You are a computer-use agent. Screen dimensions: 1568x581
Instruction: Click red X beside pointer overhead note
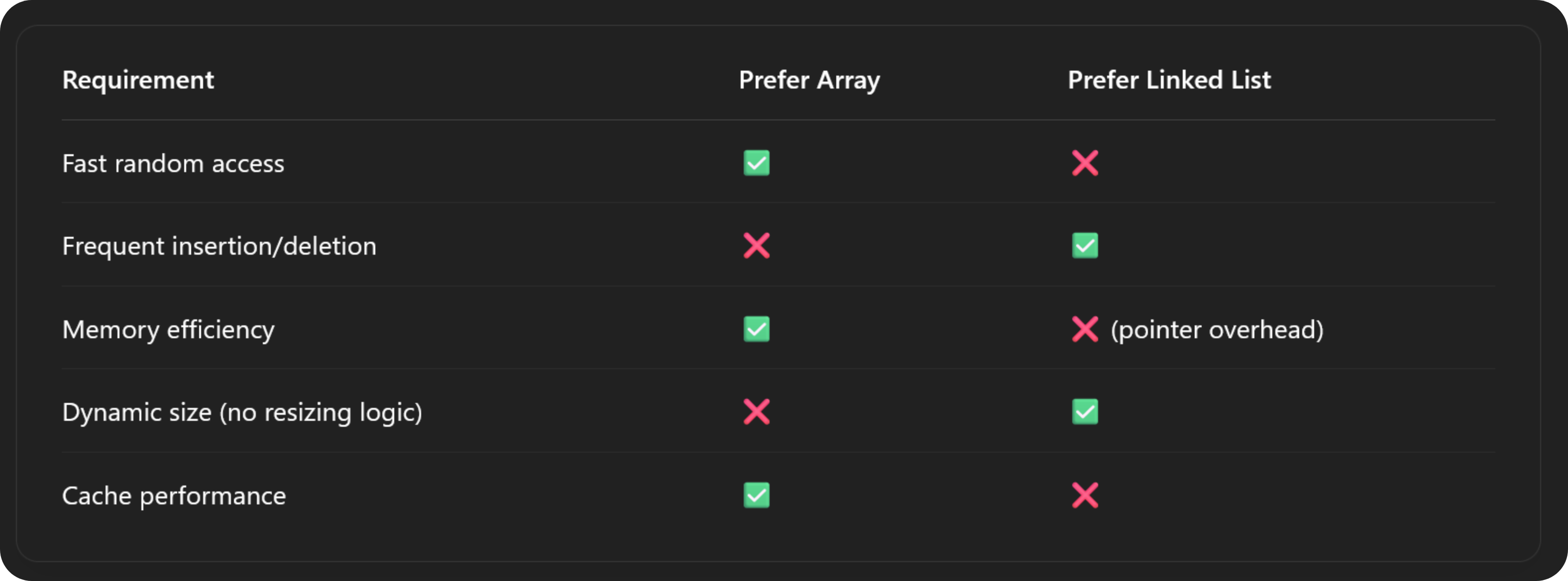click(1085, 329)
